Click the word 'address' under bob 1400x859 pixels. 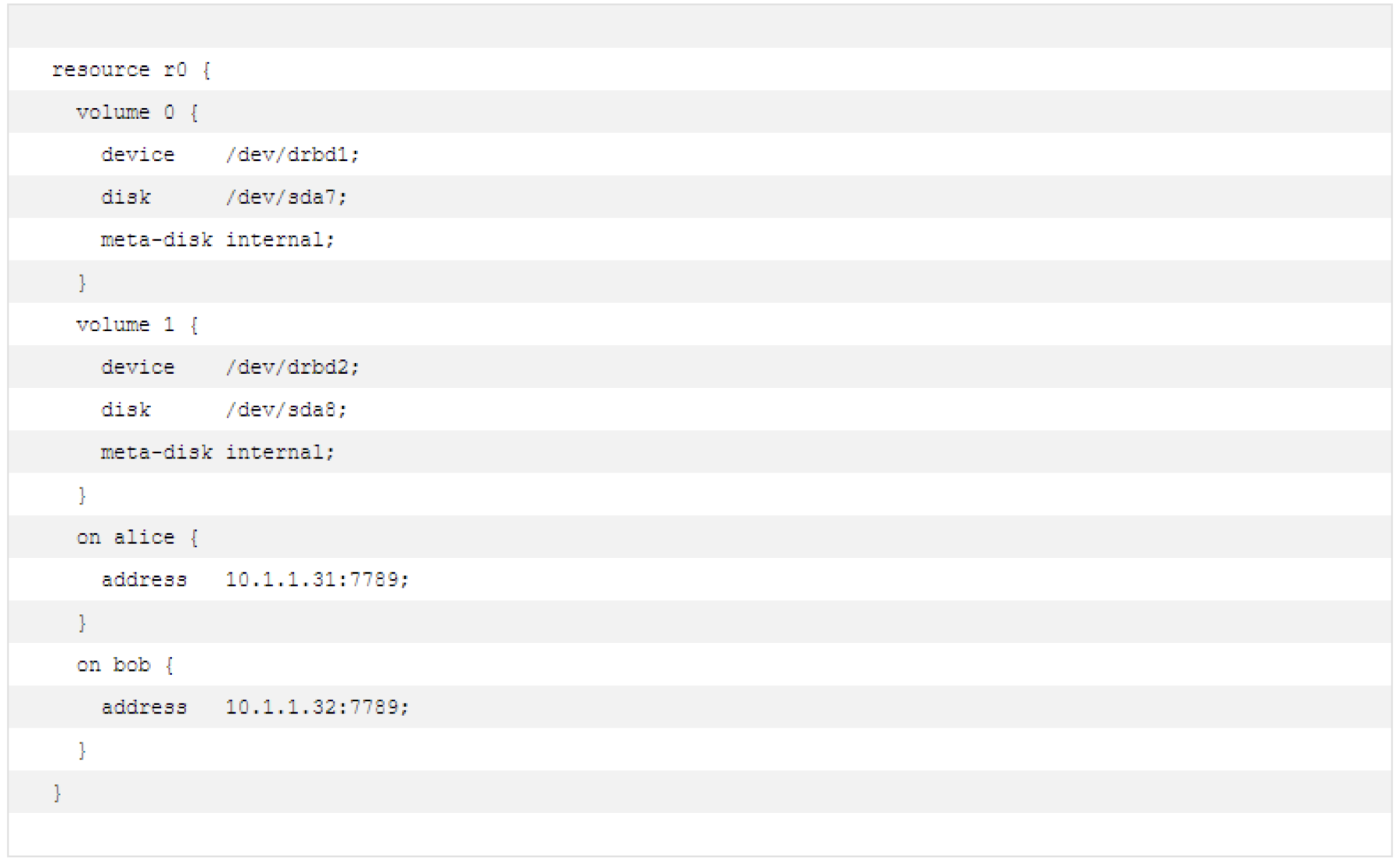point(144,707)
